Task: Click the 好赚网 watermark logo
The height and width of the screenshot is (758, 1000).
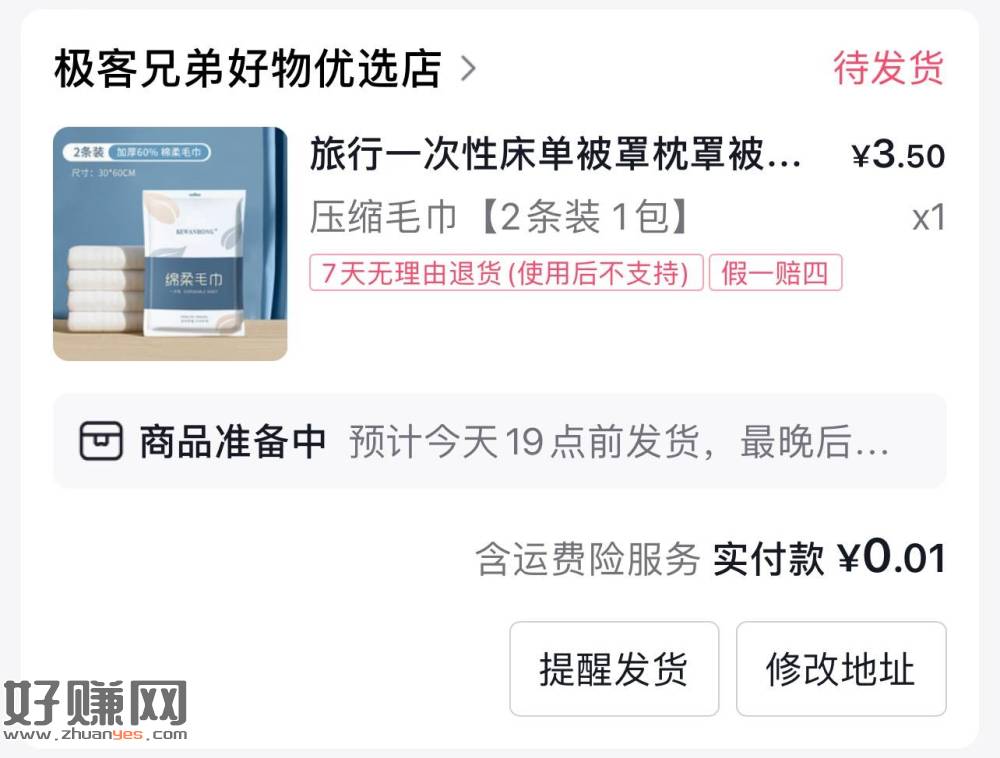Action: point(96,703)
